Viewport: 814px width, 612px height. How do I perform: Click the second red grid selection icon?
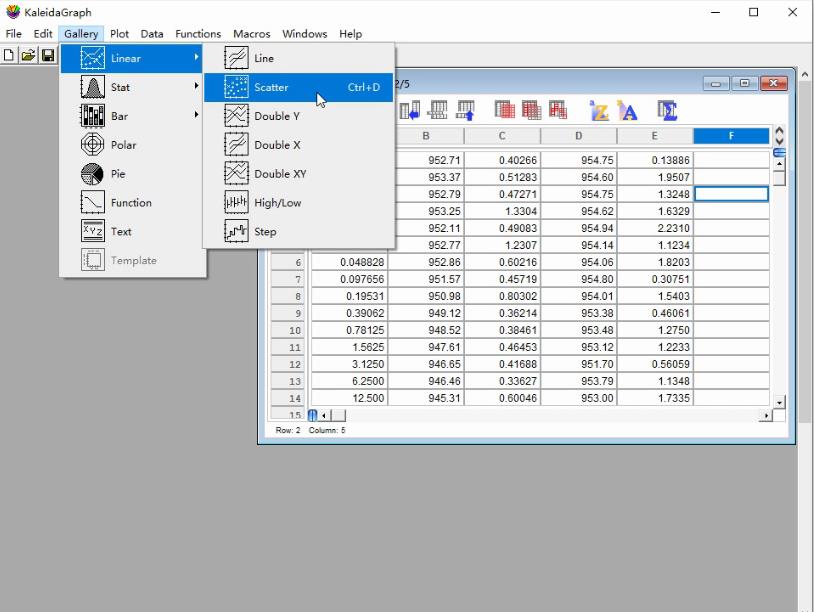pos(531,110)
